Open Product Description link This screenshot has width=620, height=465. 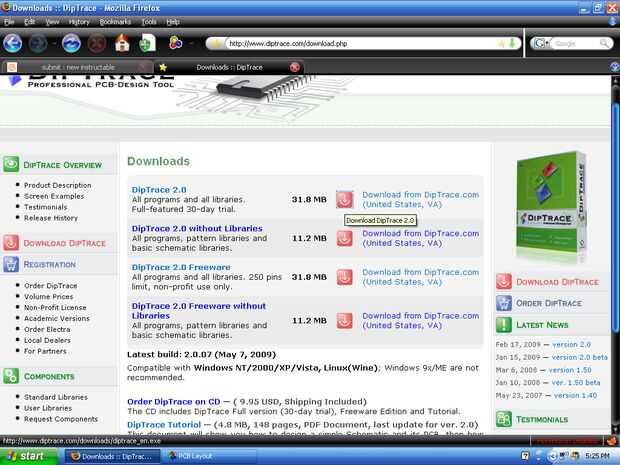[x=57, y=185]
